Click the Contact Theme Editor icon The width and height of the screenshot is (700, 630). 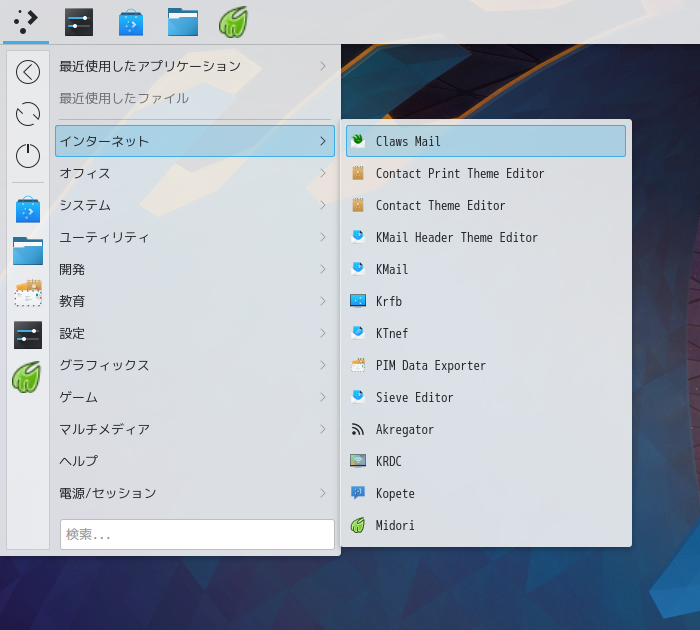tap(358, 205)
